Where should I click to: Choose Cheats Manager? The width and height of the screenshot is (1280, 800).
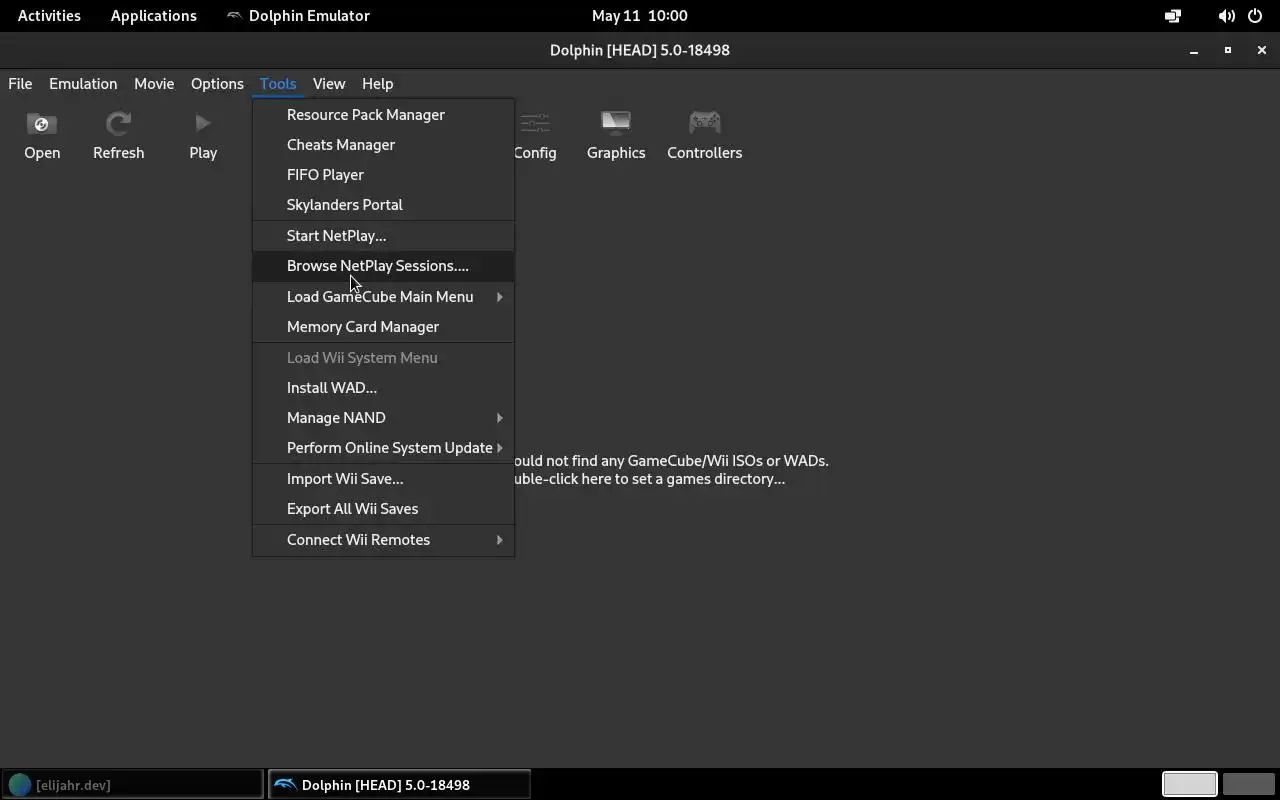[383, 145]
